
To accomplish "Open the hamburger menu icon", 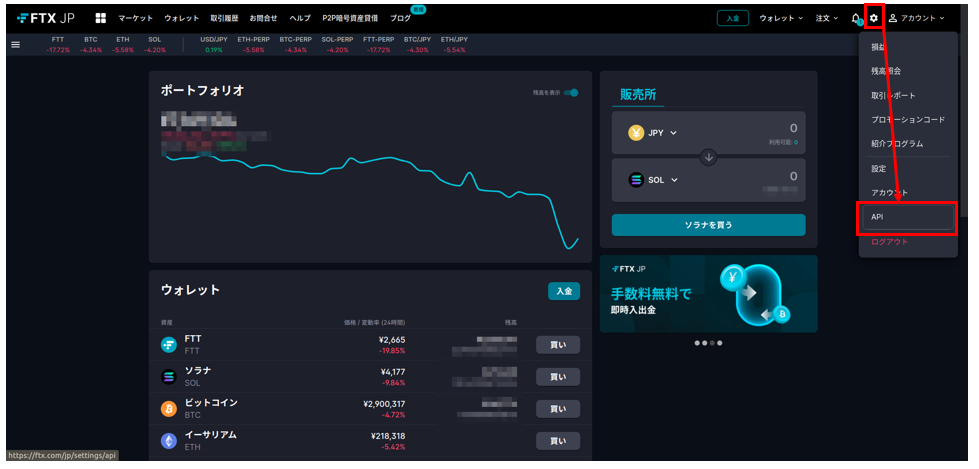I will 16,44.
